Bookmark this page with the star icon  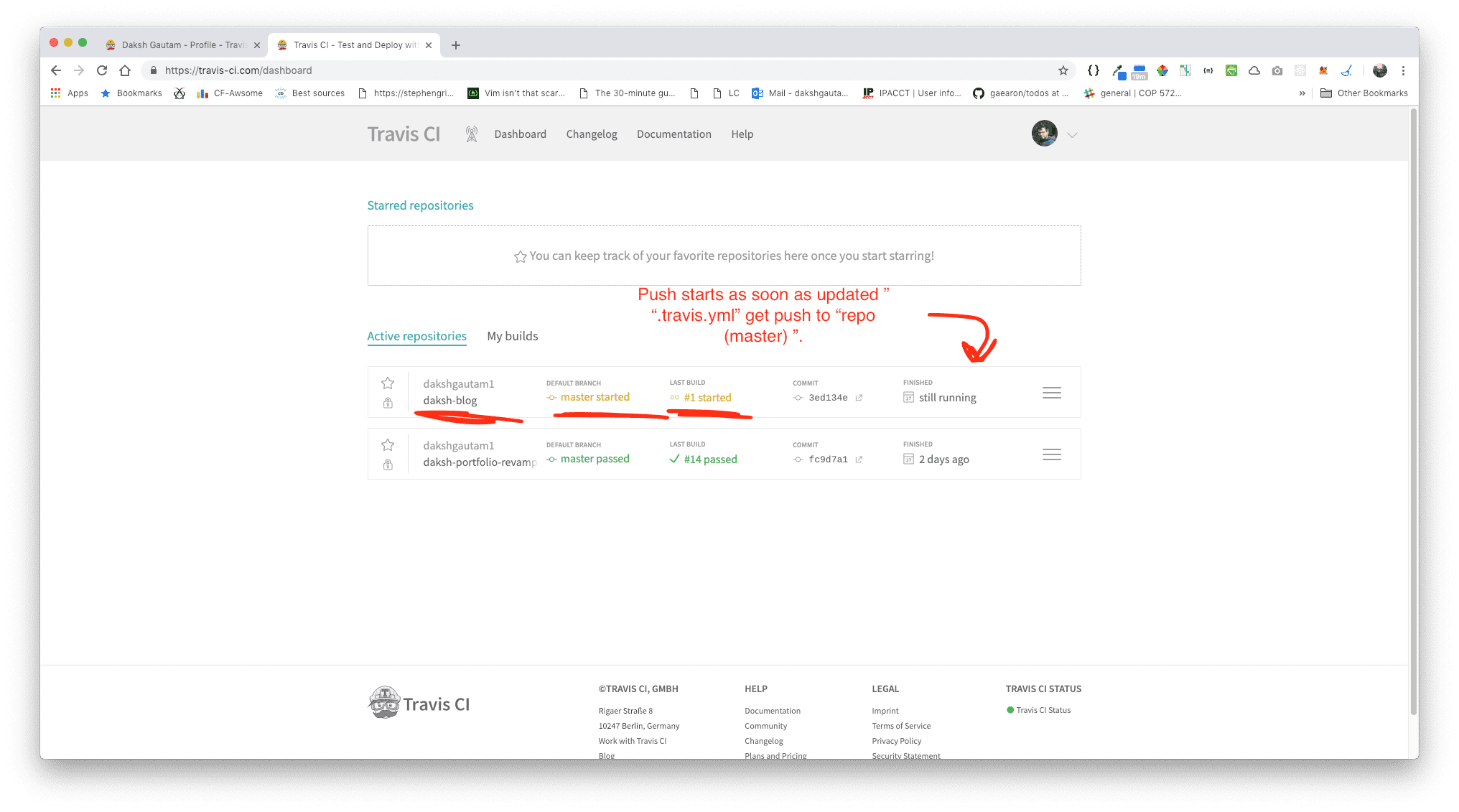(x=1063, y=70)
